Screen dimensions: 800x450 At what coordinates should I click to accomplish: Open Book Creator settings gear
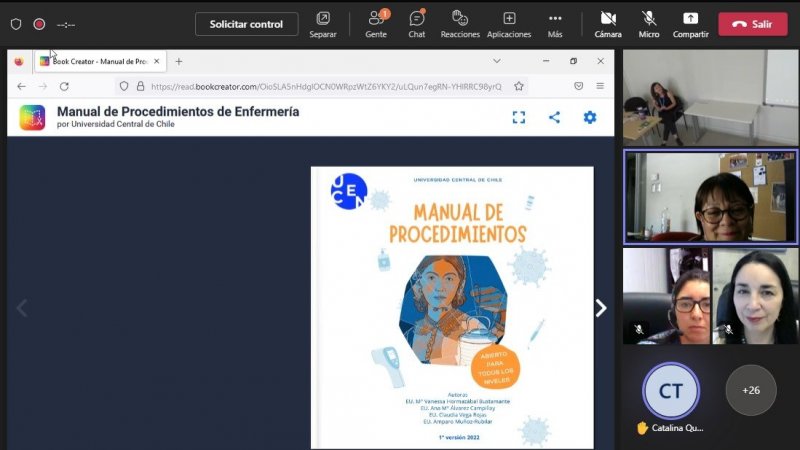590,117
